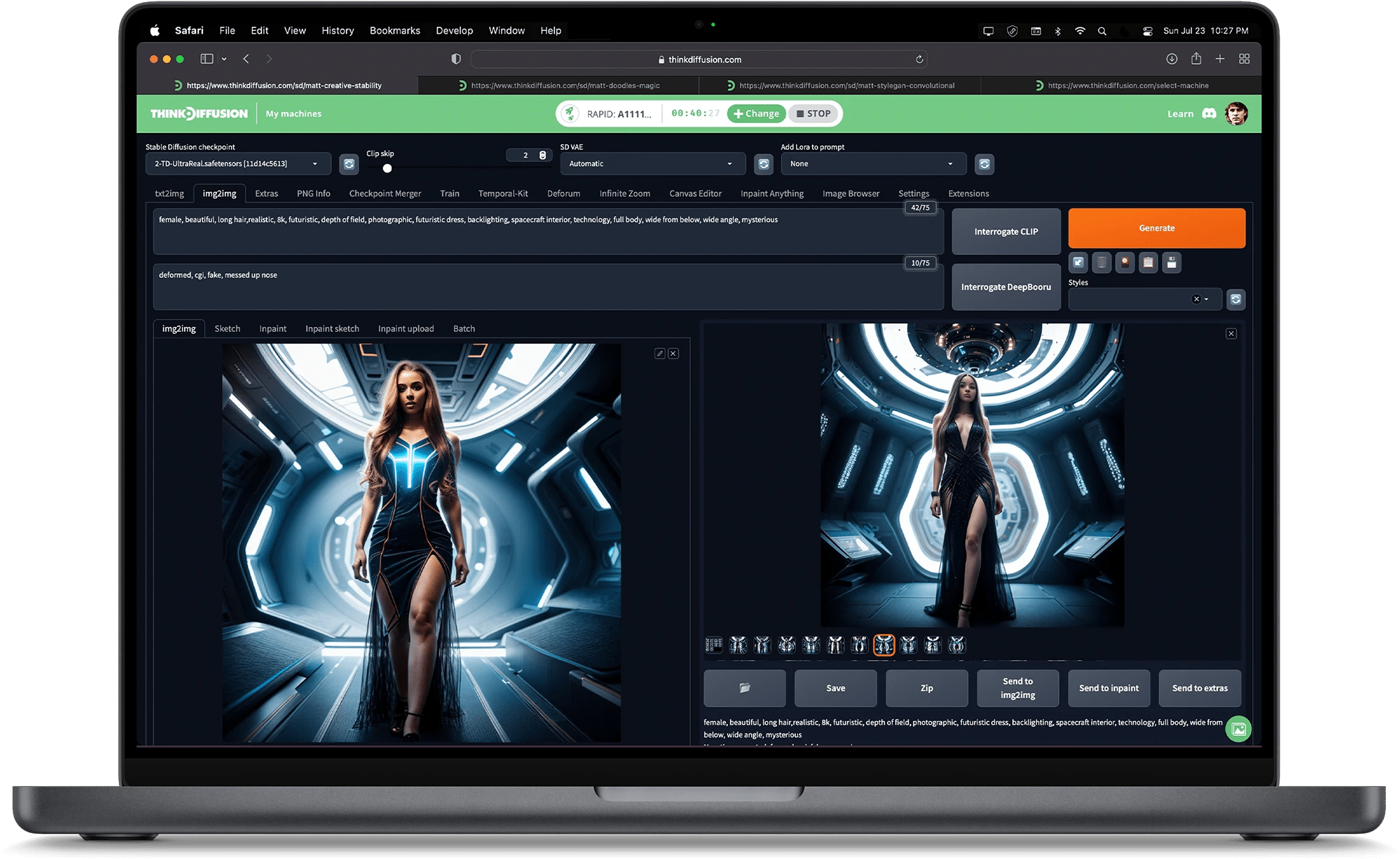Refresh the Stable Diffusion checkpoint list
The height and width of the screenshot is (859, 1400).
349,164
